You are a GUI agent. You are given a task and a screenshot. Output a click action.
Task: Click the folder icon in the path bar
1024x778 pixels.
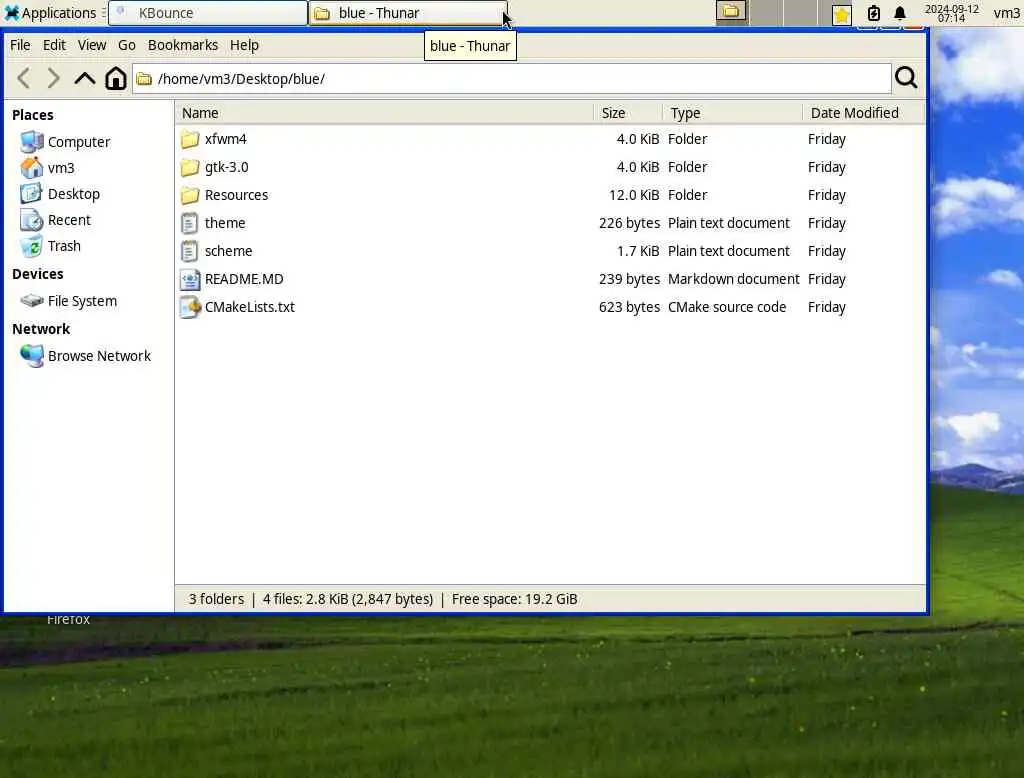[x=144, y=79]
